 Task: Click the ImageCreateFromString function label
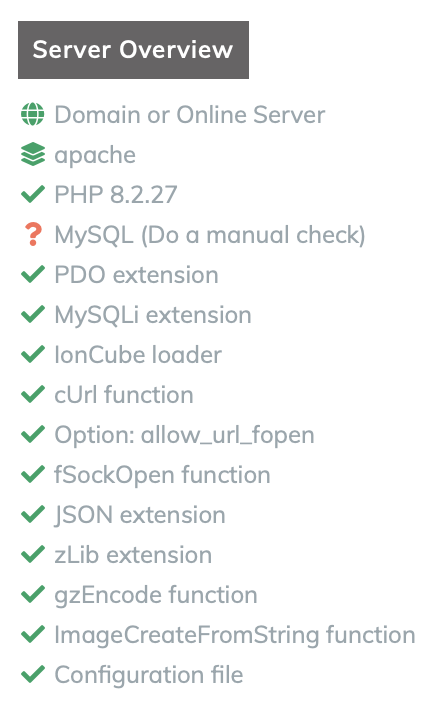[x=235, y=635]
